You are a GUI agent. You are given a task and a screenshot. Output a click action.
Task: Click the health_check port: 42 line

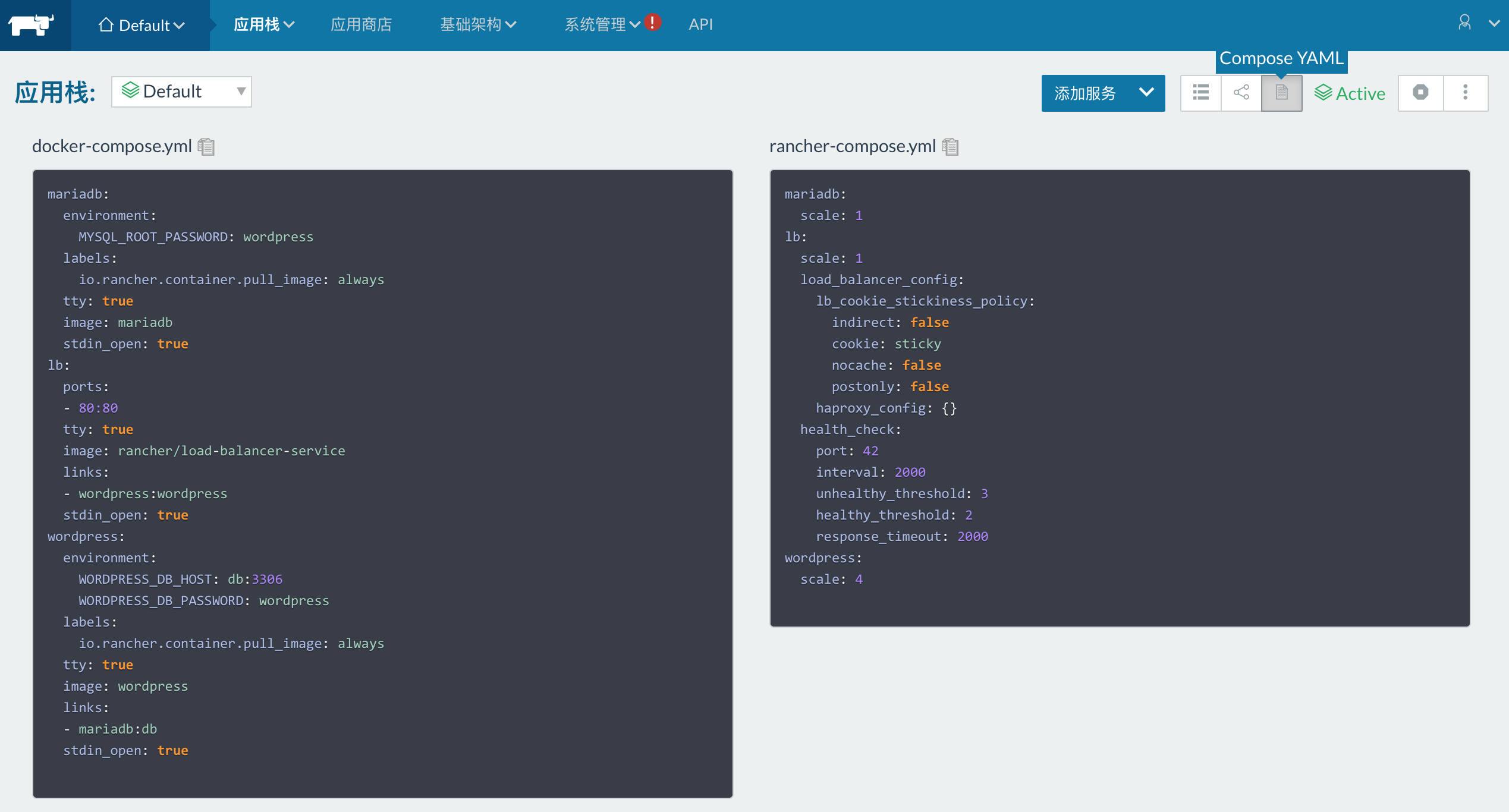[x=847, y=451]
